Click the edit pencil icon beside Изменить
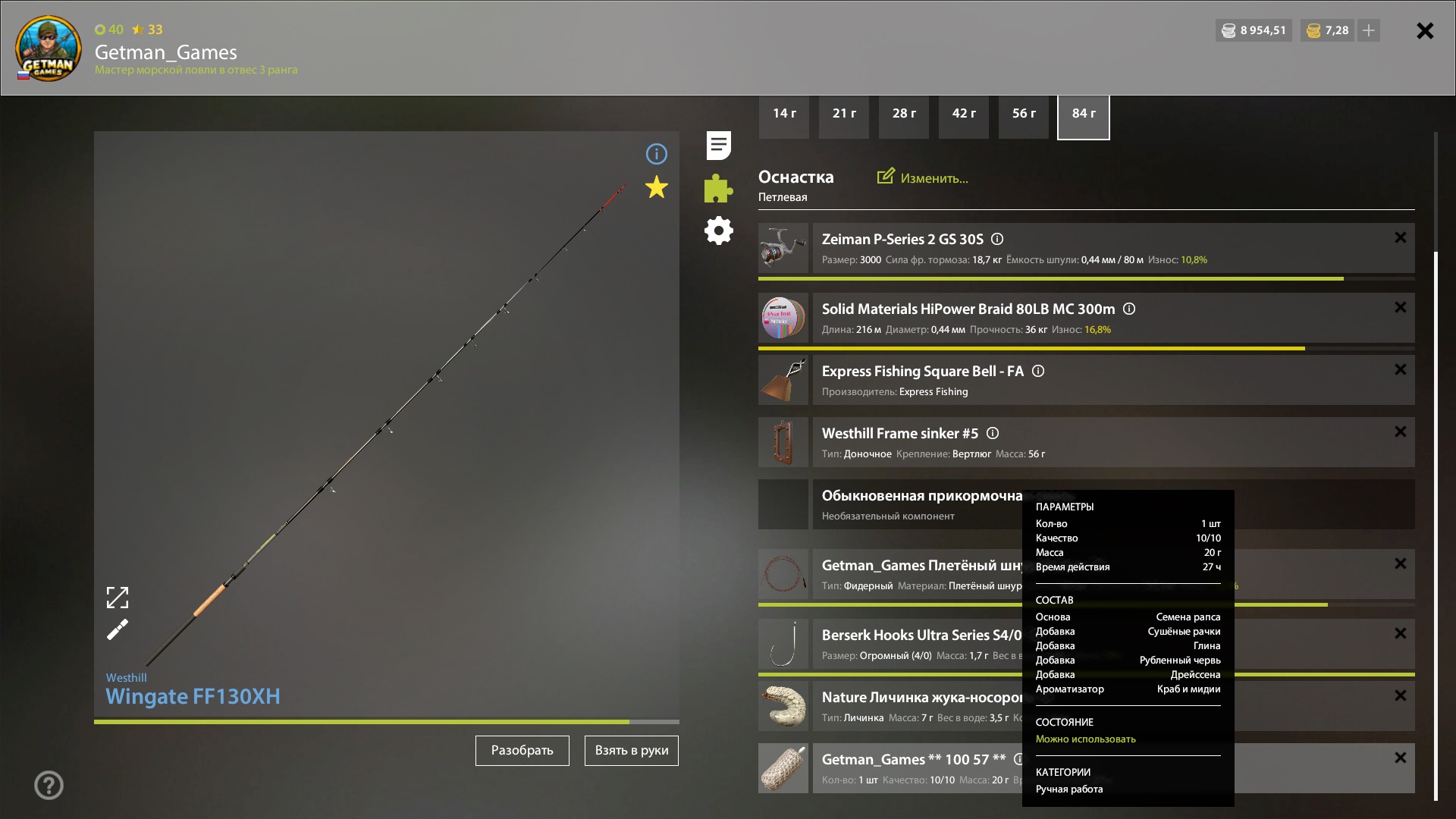The height and width of the screenshot is (819, 1456). coord(886,176)
